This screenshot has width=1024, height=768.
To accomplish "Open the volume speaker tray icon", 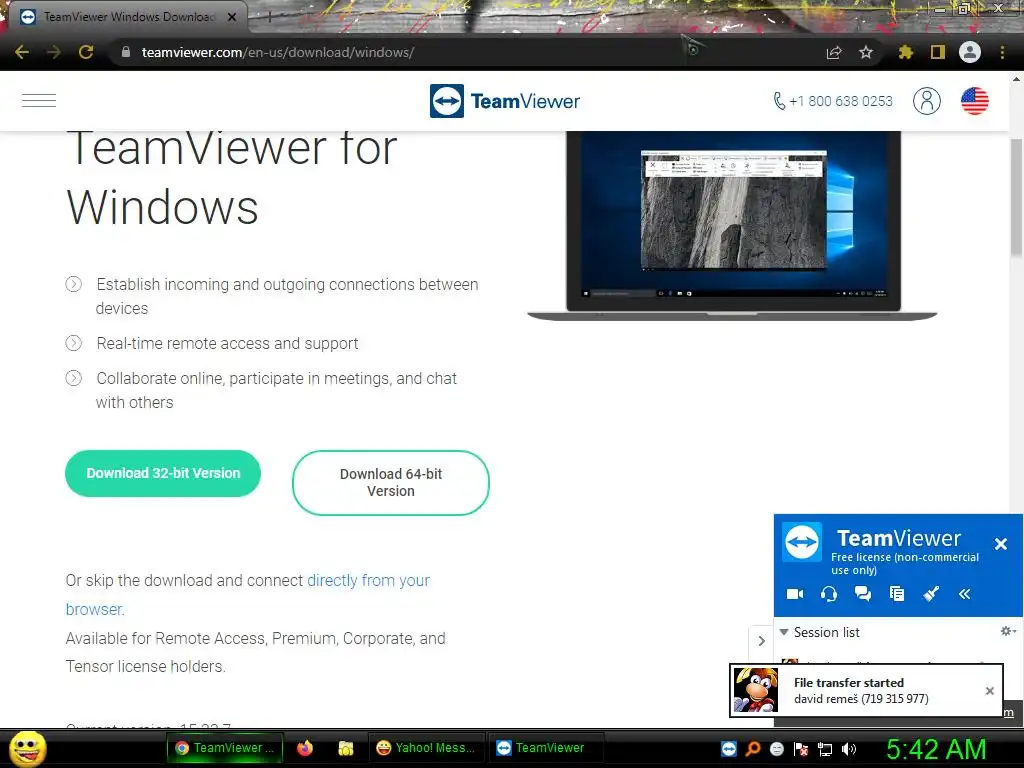I will coord(849,749).
